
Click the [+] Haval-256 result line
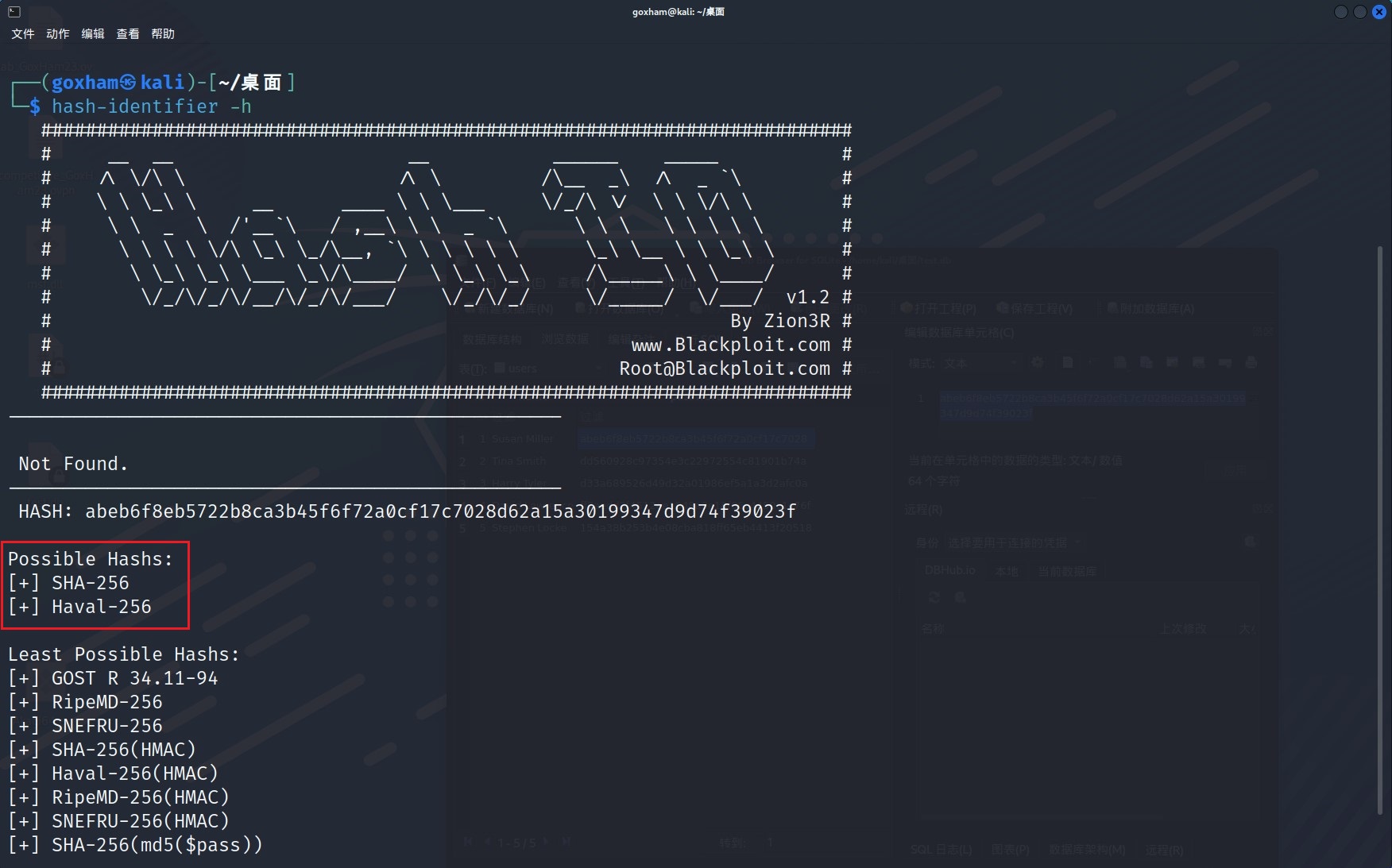[79, 607]
